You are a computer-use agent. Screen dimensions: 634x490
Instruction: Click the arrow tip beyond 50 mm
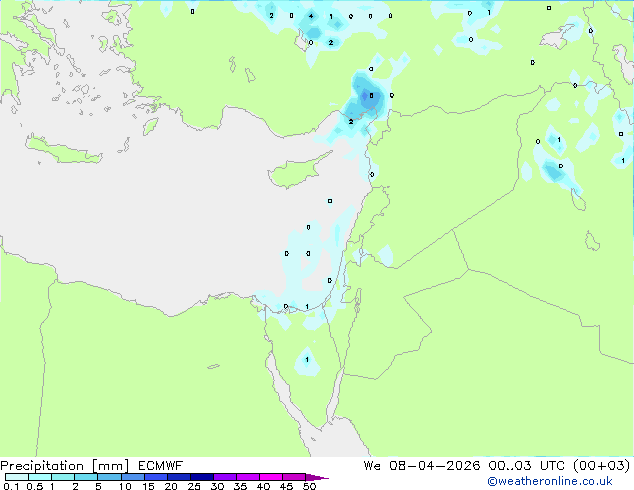click(x=317, y=477)
